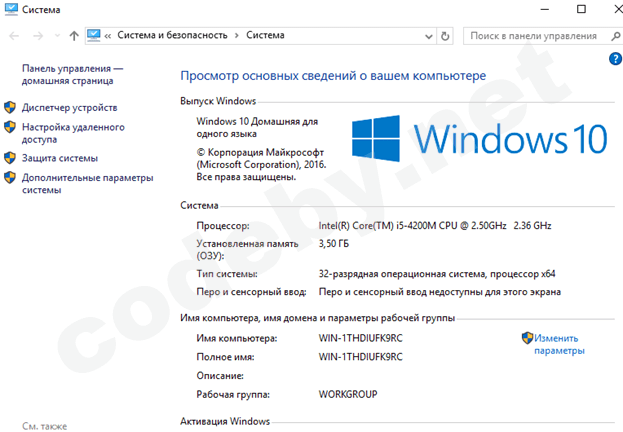Image resolution: width=623 pixels, height=432 pixels.
Task: Click См. также label
Action: click(44, 426)
